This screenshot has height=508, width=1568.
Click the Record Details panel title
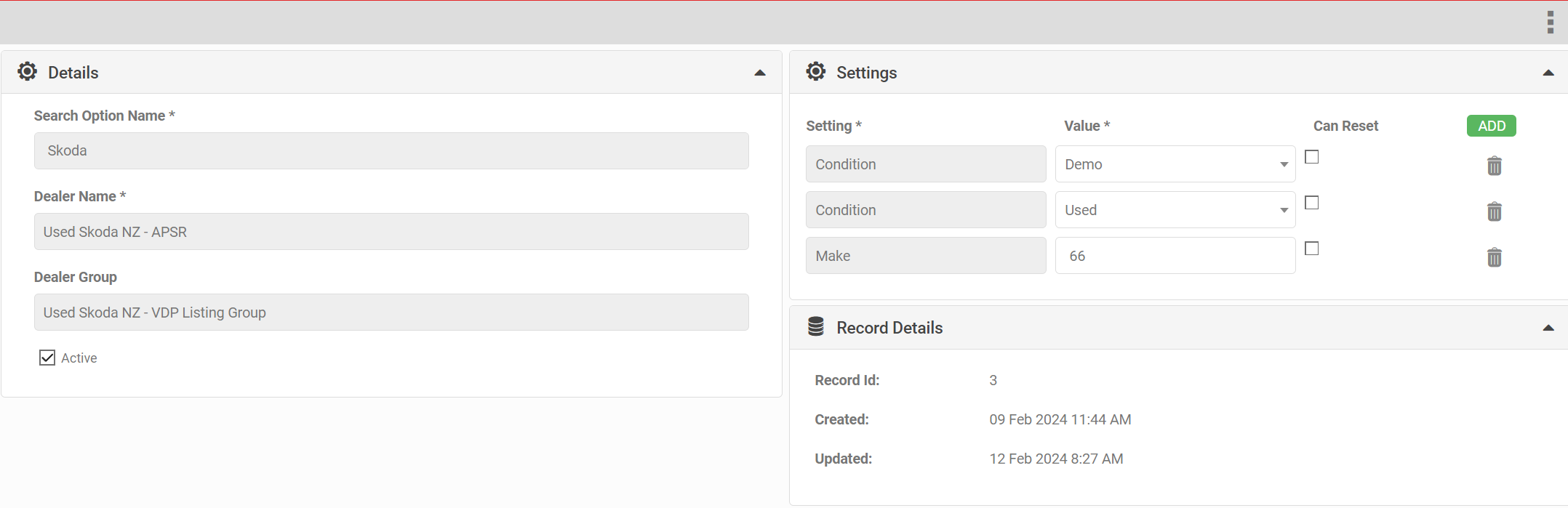pos(889,328)
